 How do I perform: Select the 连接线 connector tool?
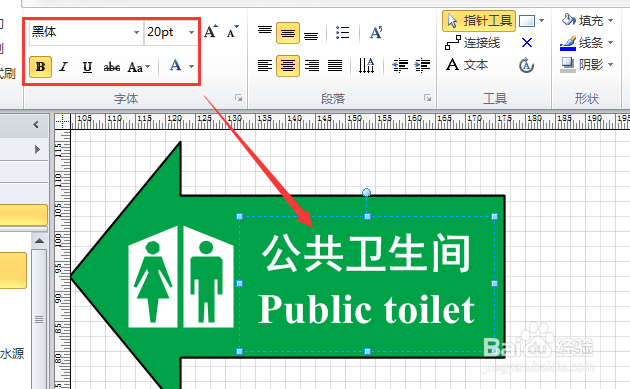pyautogui.click(x=472, y=43)
